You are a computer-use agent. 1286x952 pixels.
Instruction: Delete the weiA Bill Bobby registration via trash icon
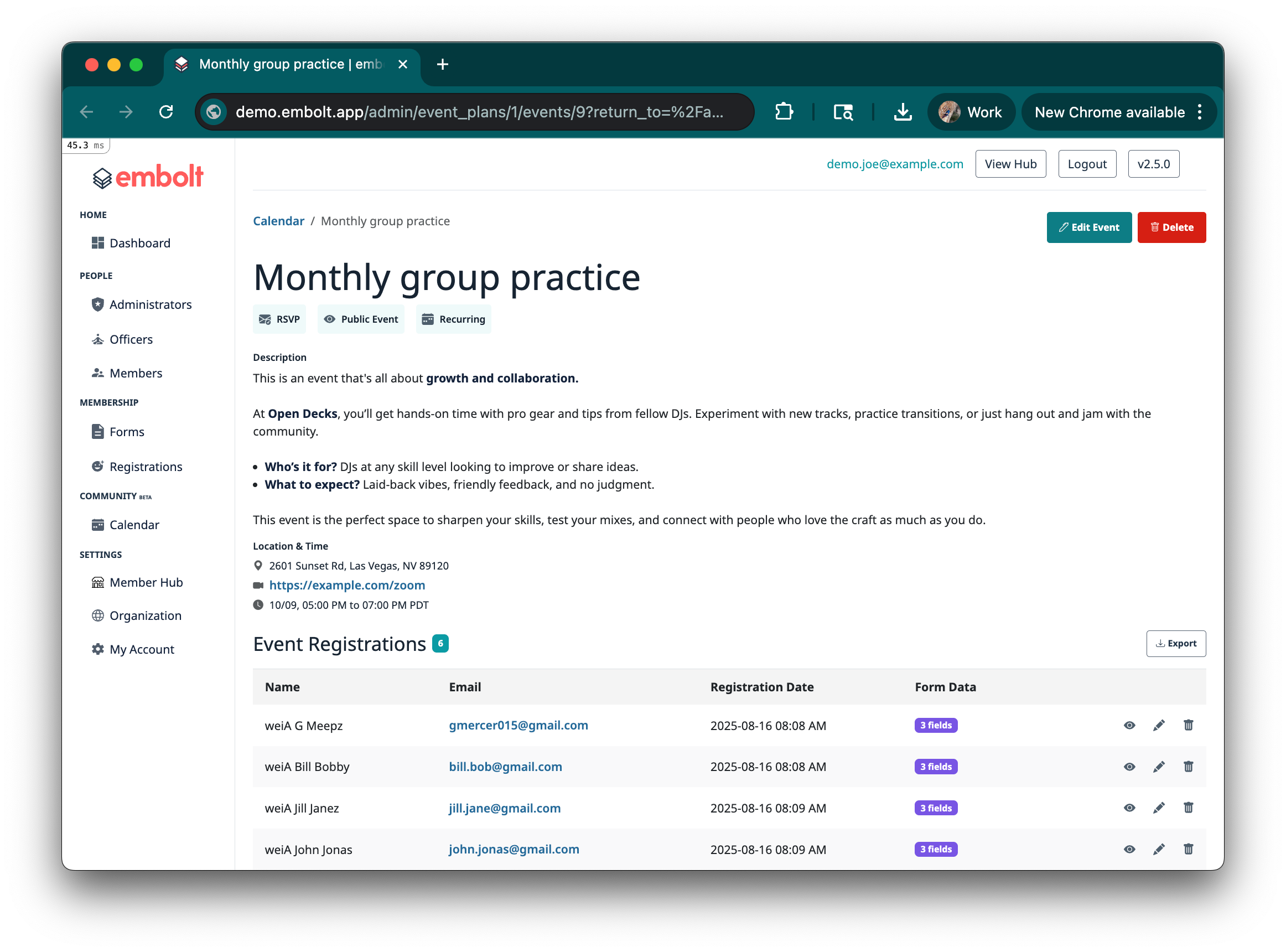coord(1188,767)
